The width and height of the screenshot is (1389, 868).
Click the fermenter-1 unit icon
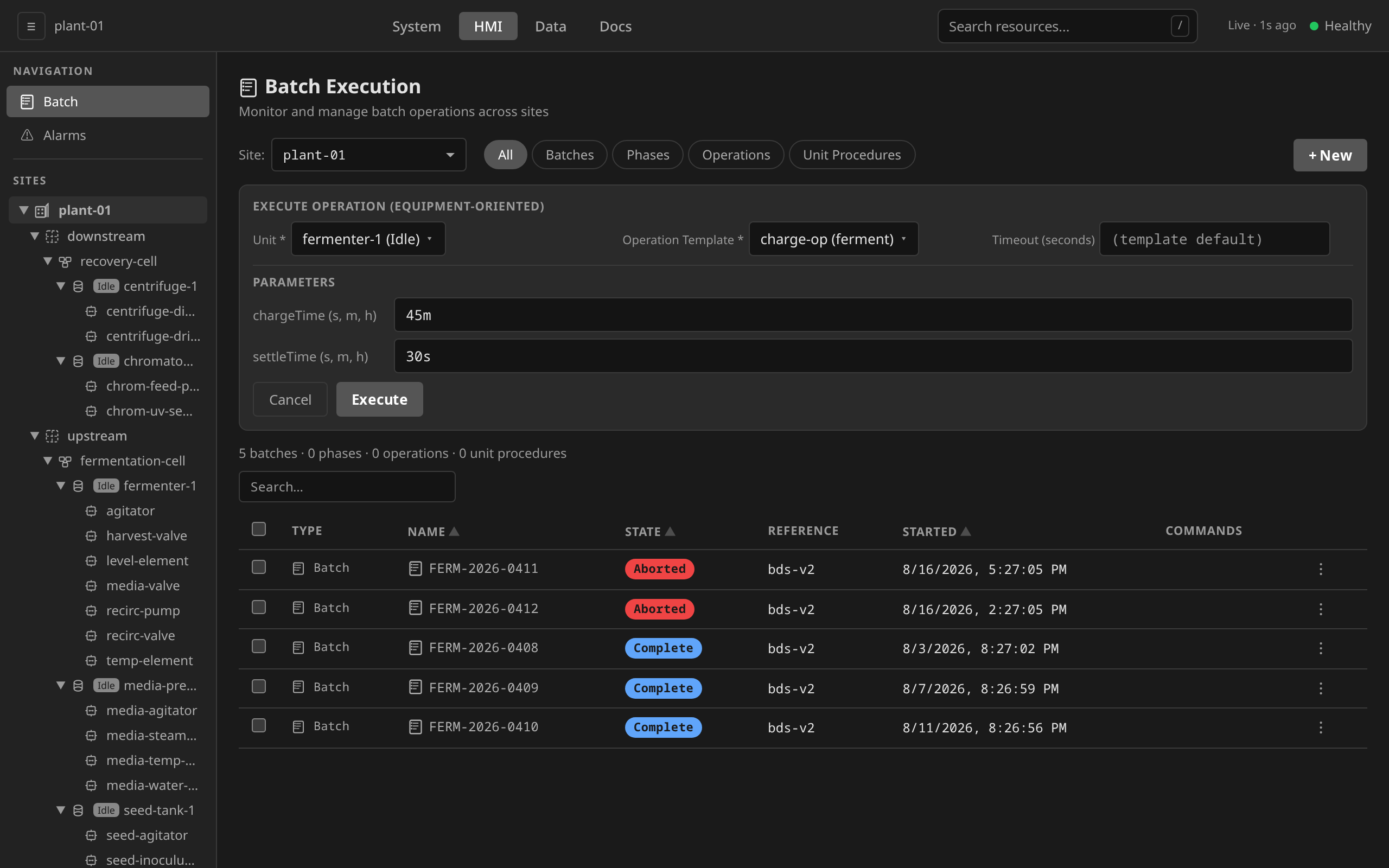[79, 486]
